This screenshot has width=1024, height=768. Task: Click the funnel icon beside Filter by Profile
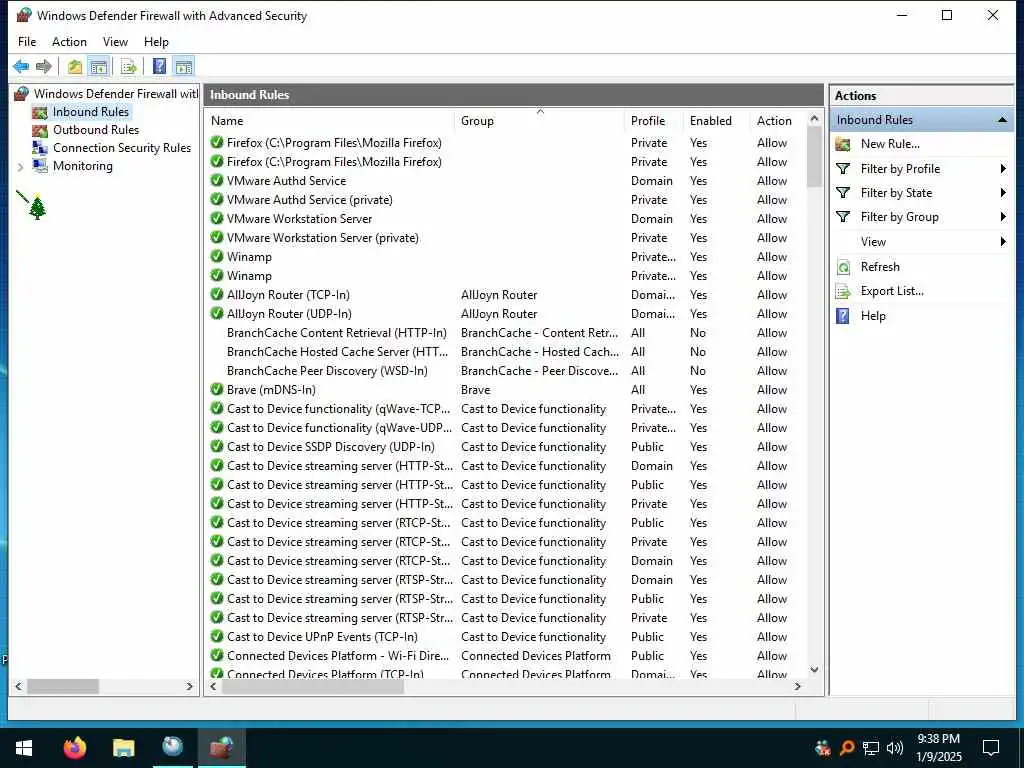pos(843,169)
